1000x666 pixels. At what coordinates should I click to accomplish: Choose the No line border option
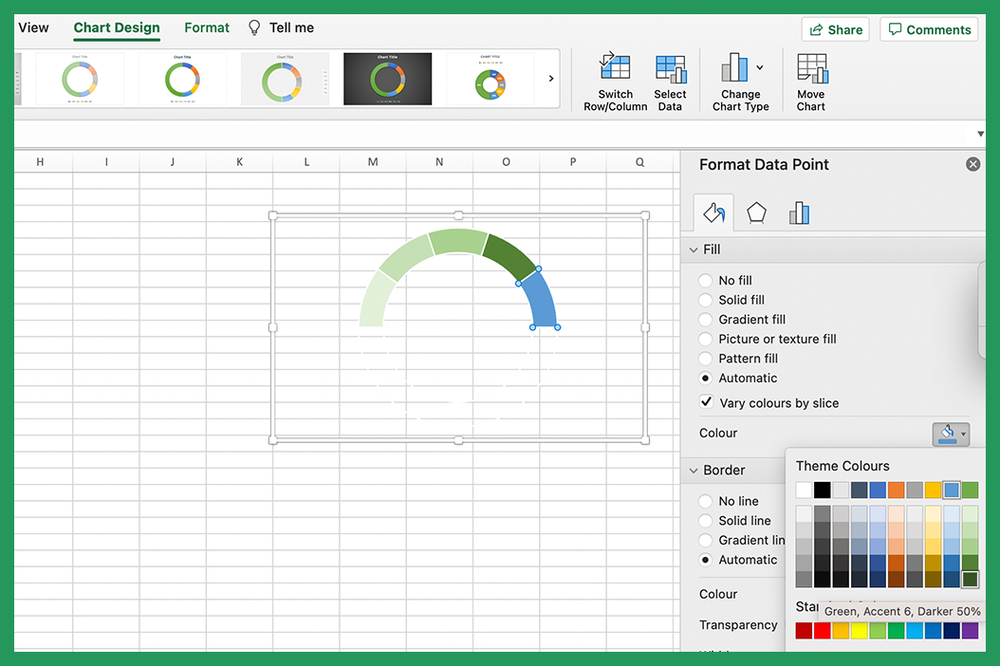pyautogui.click(x=705, y=501)
